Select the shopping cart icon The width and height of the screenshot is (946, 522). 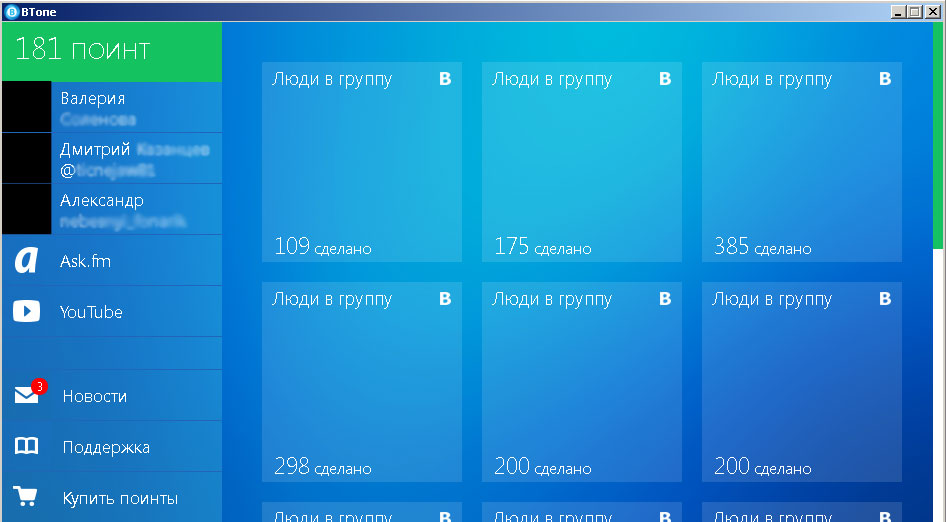coord(26,496)
